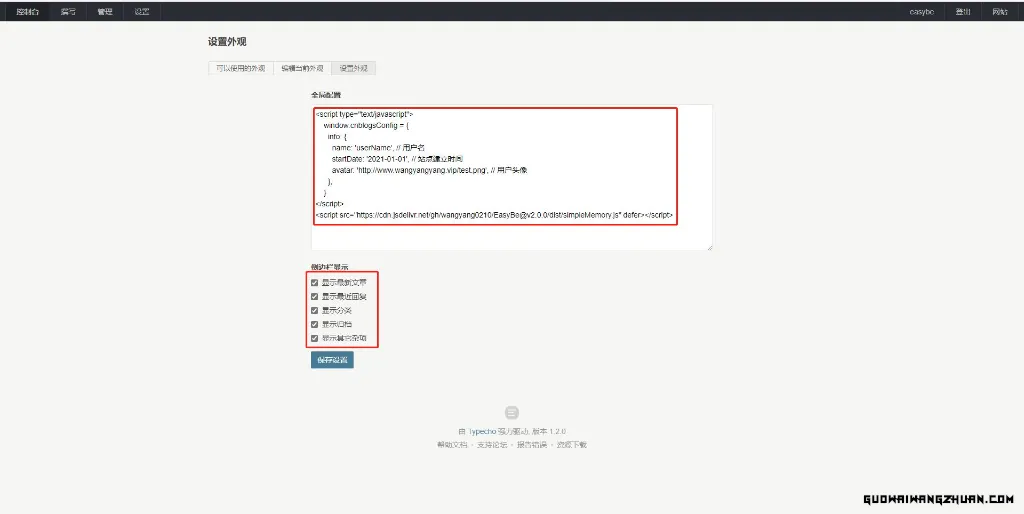This screenshot has width=1024, height=514.
Task: Uncheck the 显示归档 checkbox
Action: (x=314, y=325)
